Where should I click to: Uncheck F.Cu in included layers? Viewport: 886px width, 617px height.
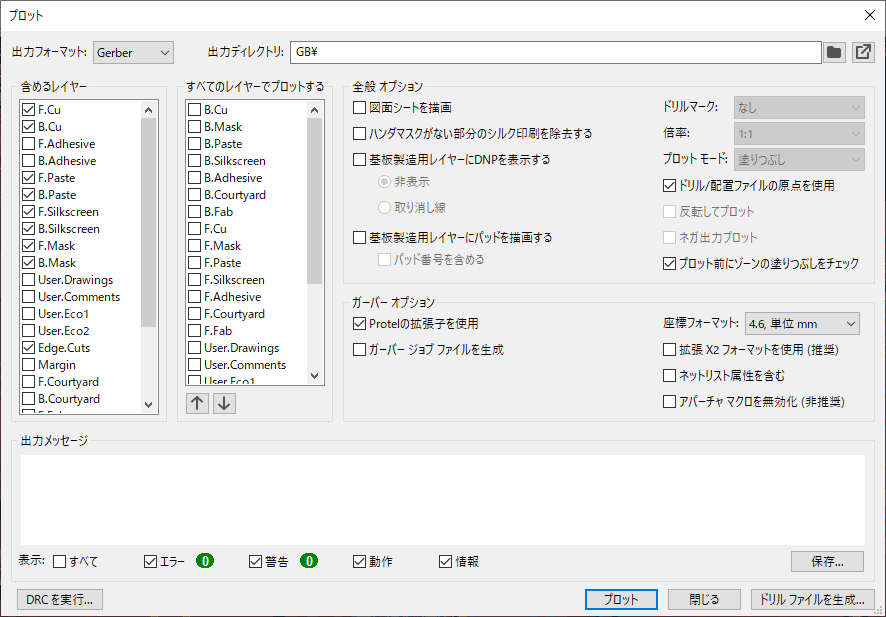coord(28,110)
